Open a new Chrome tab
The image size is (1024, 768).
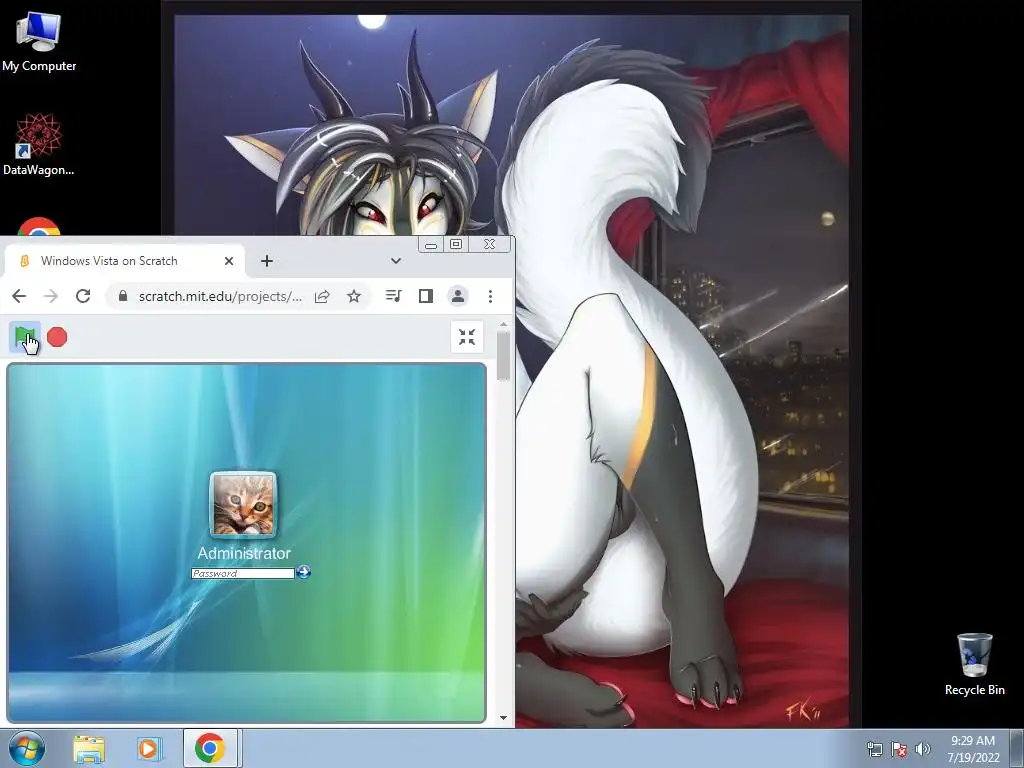pyautogui.click(x=266, y=261)
